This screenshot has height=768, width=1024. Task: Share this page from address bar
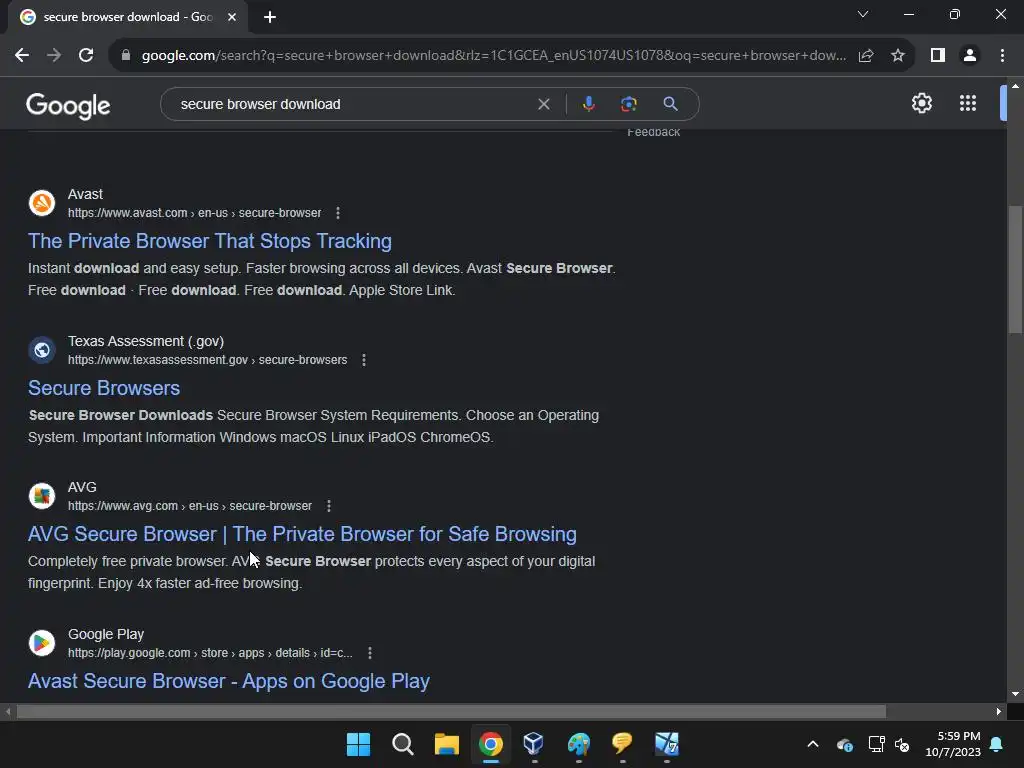pyautogui.click(x=866, y=56)
